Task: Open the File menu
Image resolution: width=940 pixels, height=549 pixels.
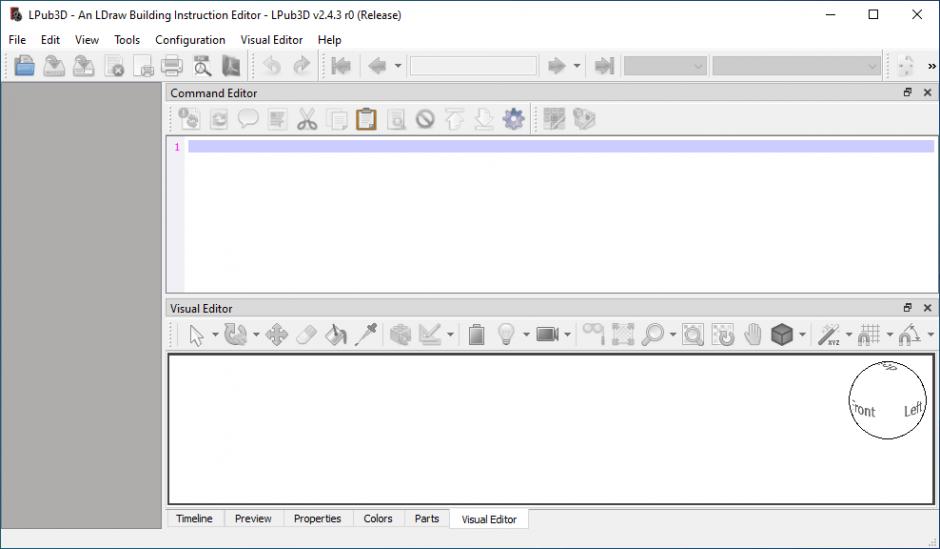Action: coord(17,40)
